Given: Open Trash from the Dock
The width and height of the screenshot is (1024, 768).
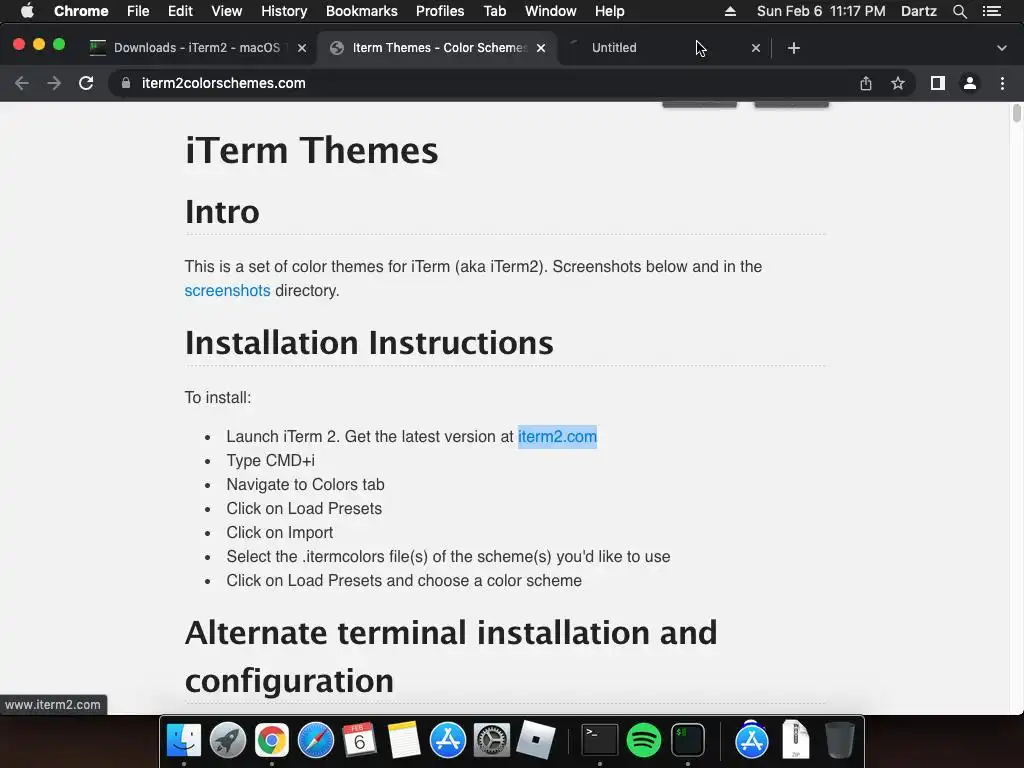Looking at the screenshot, I should (x=839, y=740).
